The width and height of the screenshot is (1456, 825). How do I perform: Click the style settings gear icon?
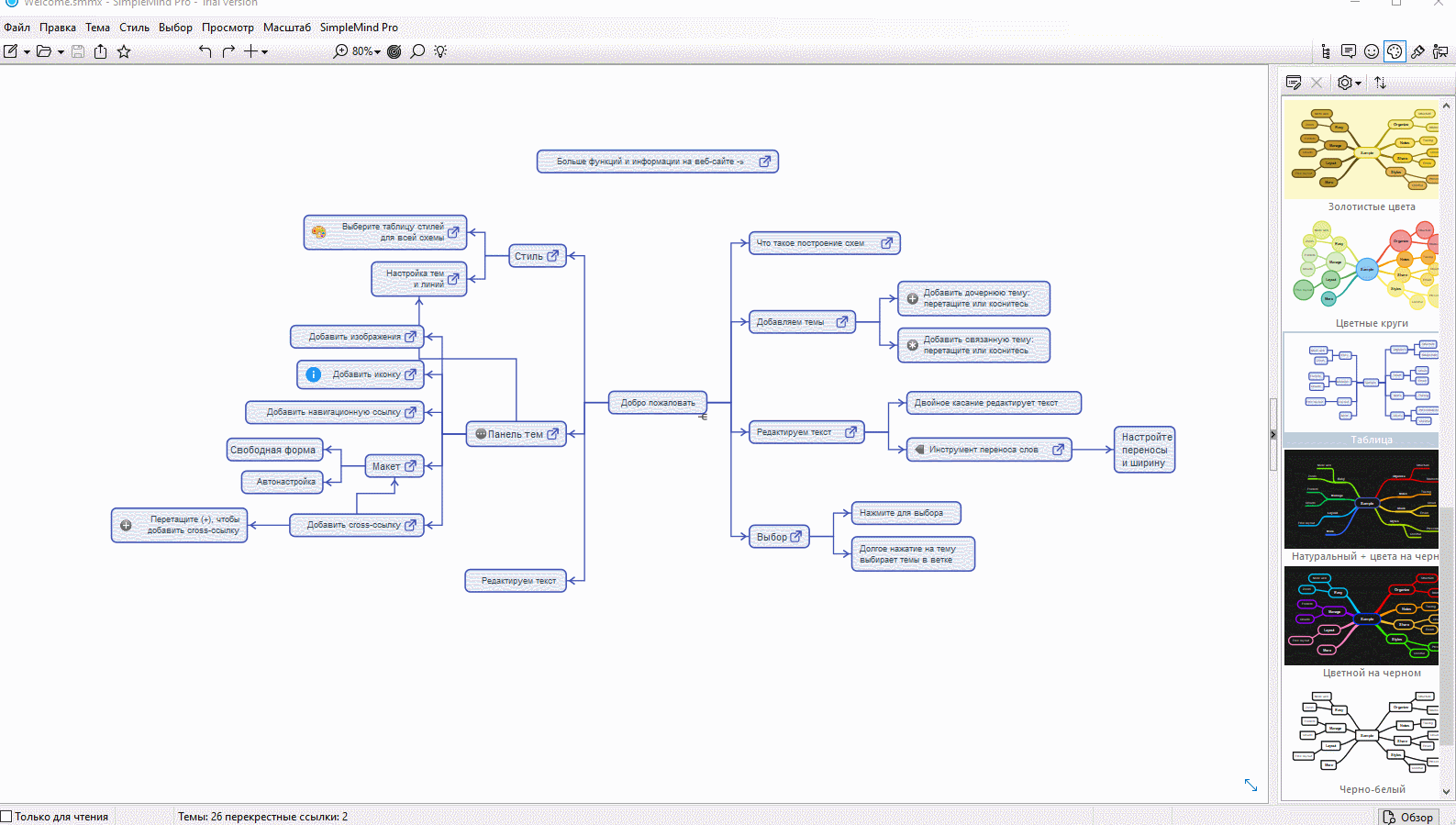point(1345,83)
